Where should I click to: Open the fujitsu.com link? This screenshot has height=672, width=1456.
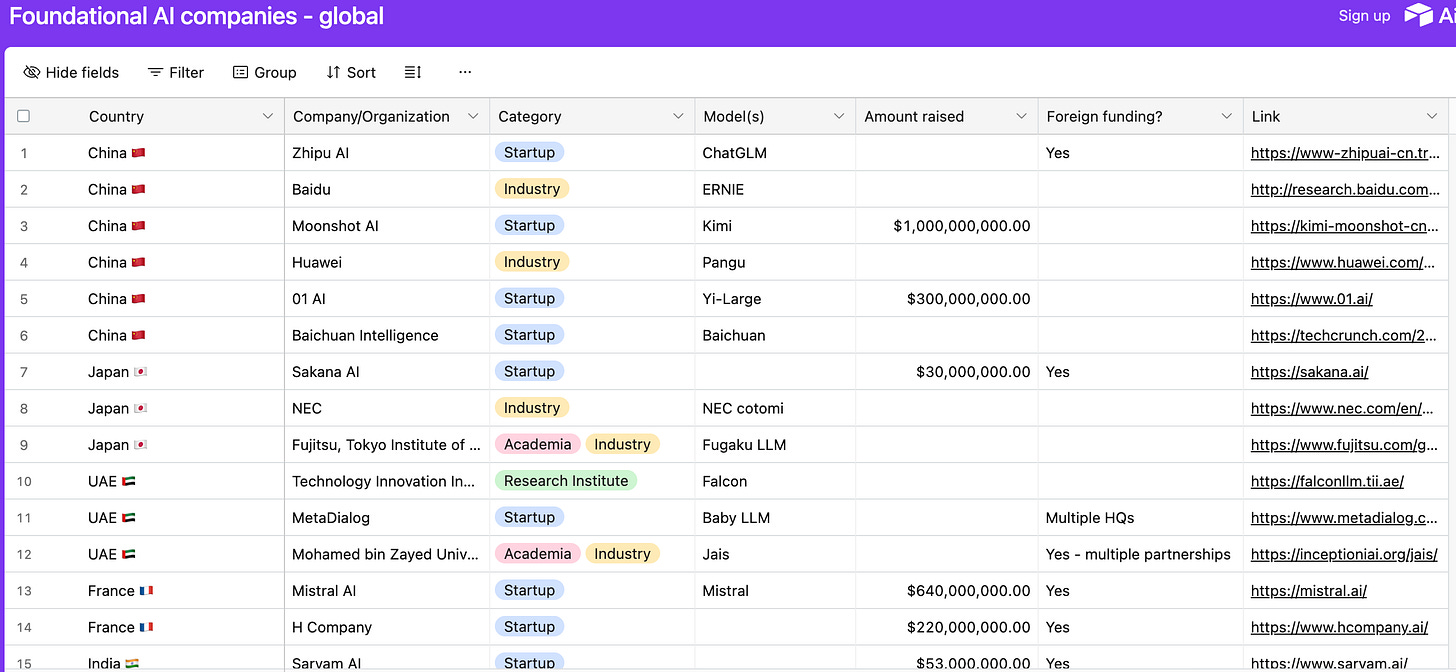click(1343, 444)
